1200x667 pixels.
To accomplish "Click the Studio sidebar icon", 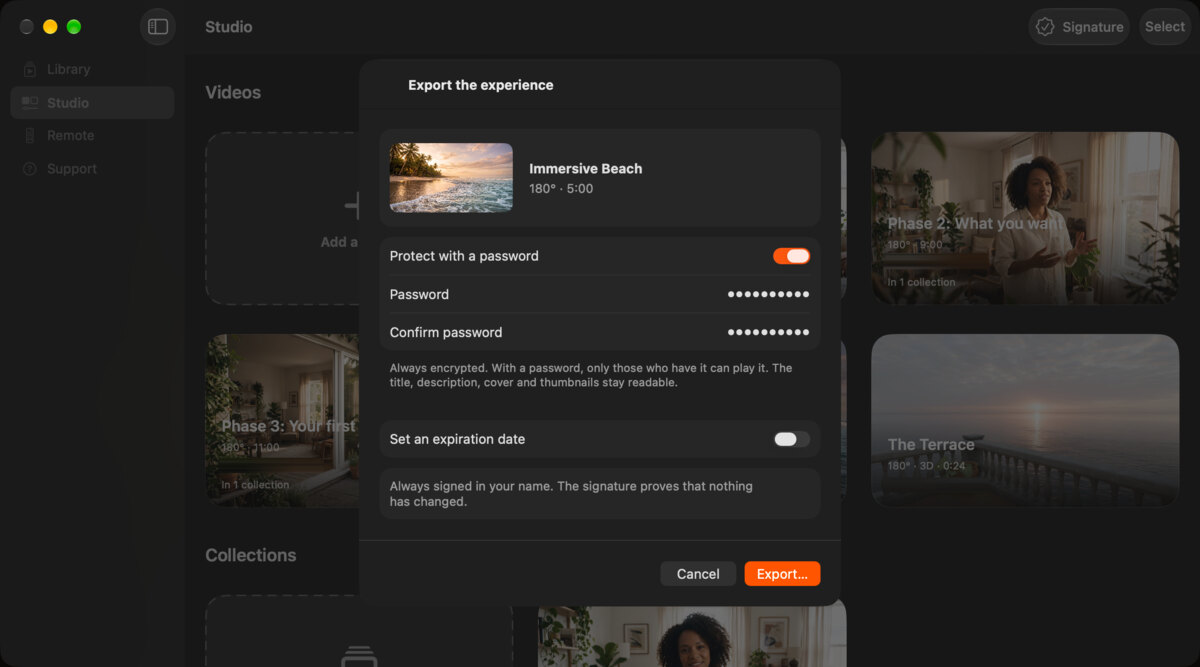I will tap(30, 102).
